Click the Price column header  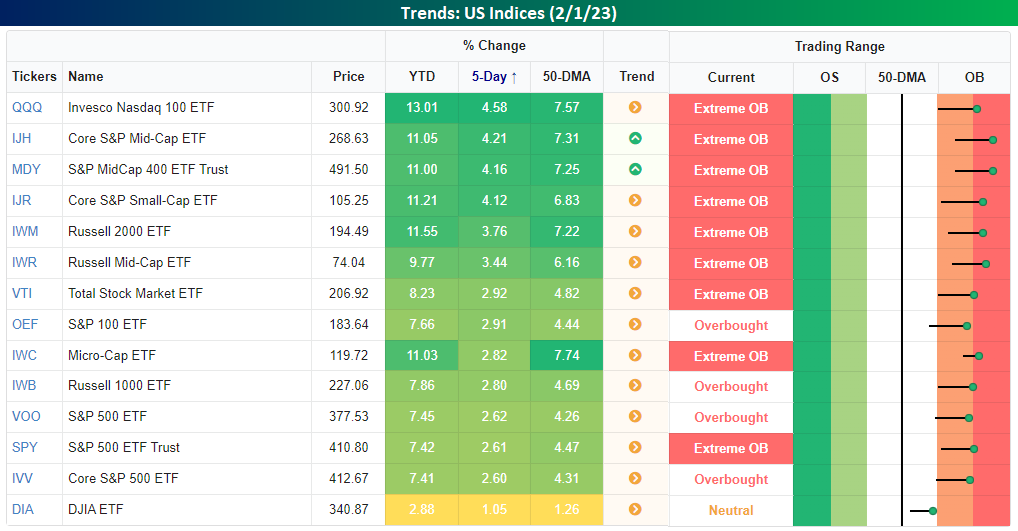click(349, 76)
